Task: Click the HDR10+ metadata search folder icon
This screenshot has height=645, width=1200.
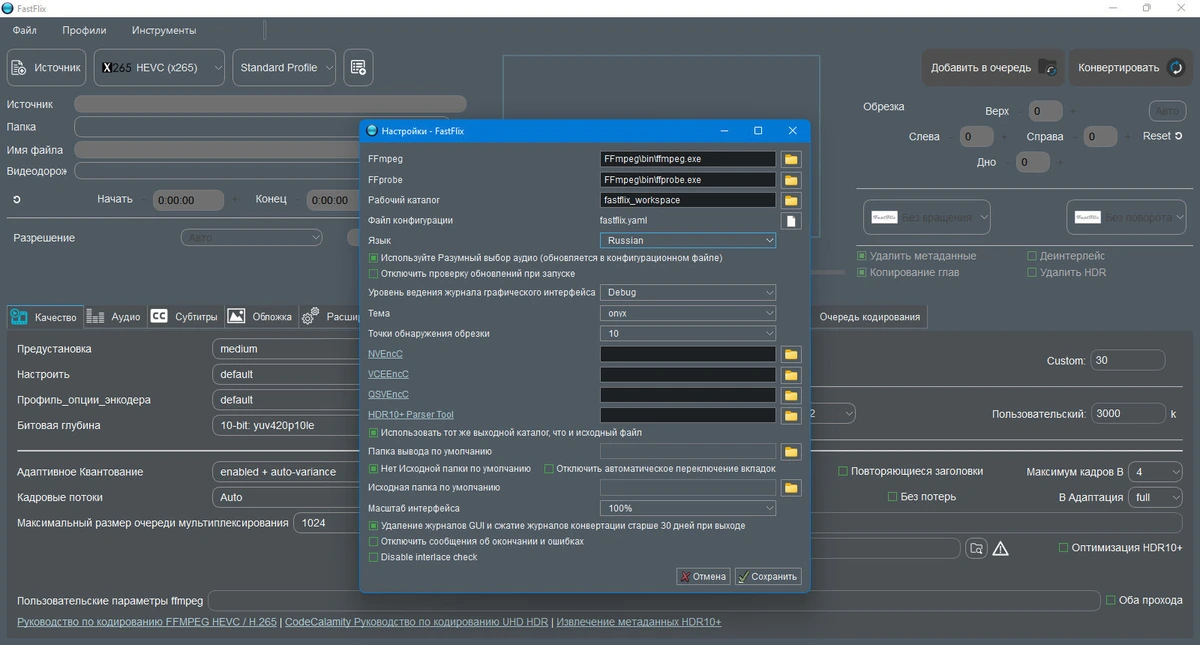Action: 976,548
